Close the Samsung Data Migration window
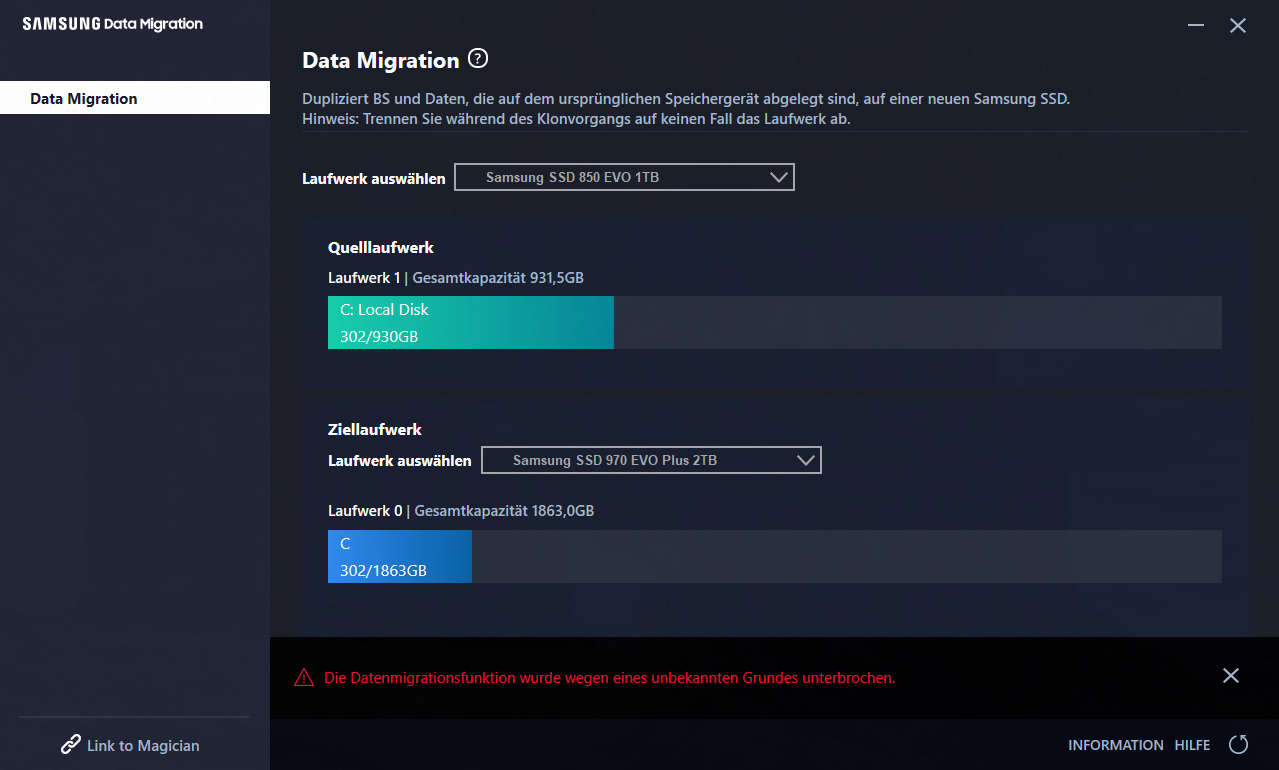Viewport: 1279px width, 770px height. coord(1238,26)
